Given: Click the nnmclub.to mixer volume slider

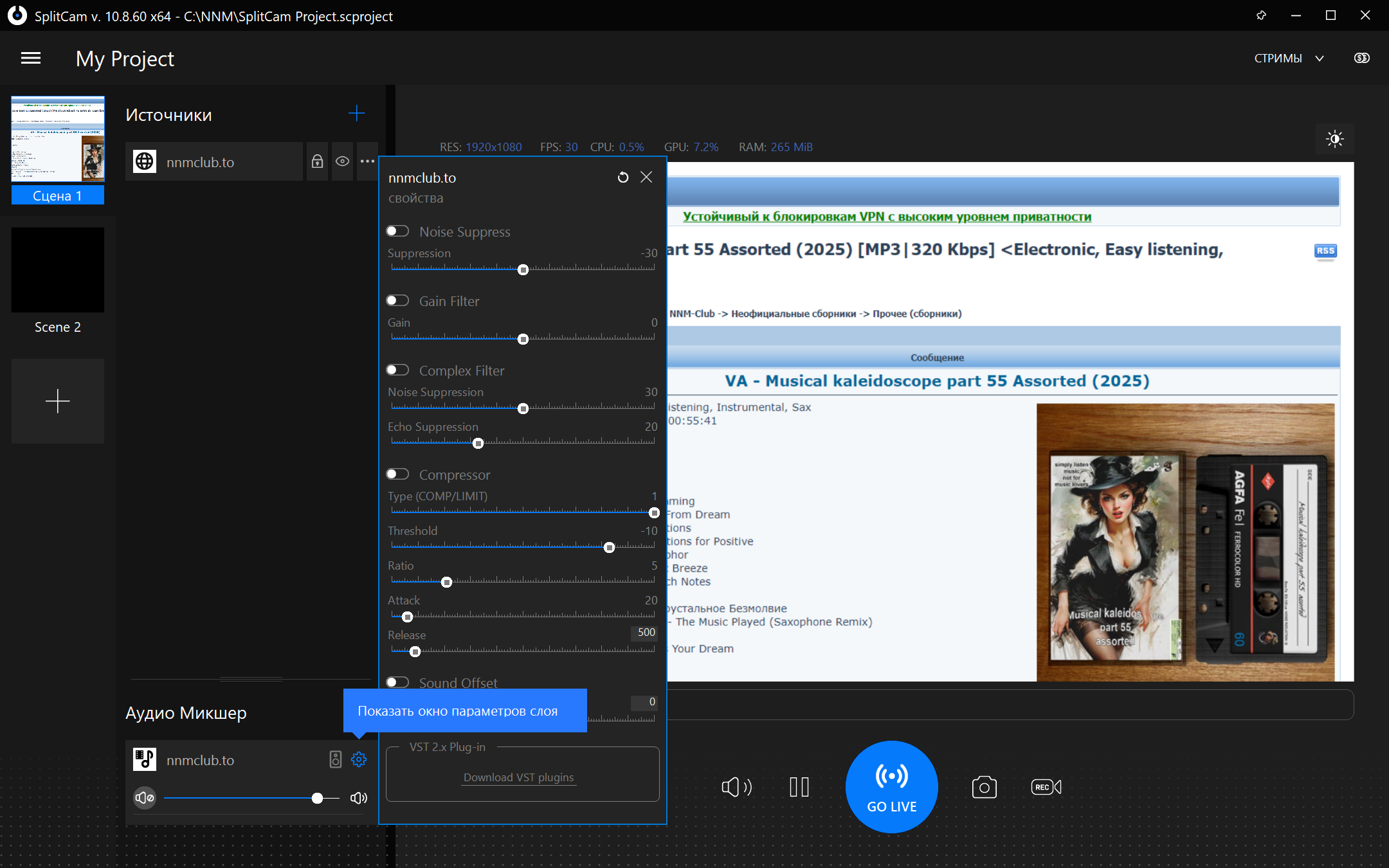Looking at the screenshot, I should click(252, 798).
